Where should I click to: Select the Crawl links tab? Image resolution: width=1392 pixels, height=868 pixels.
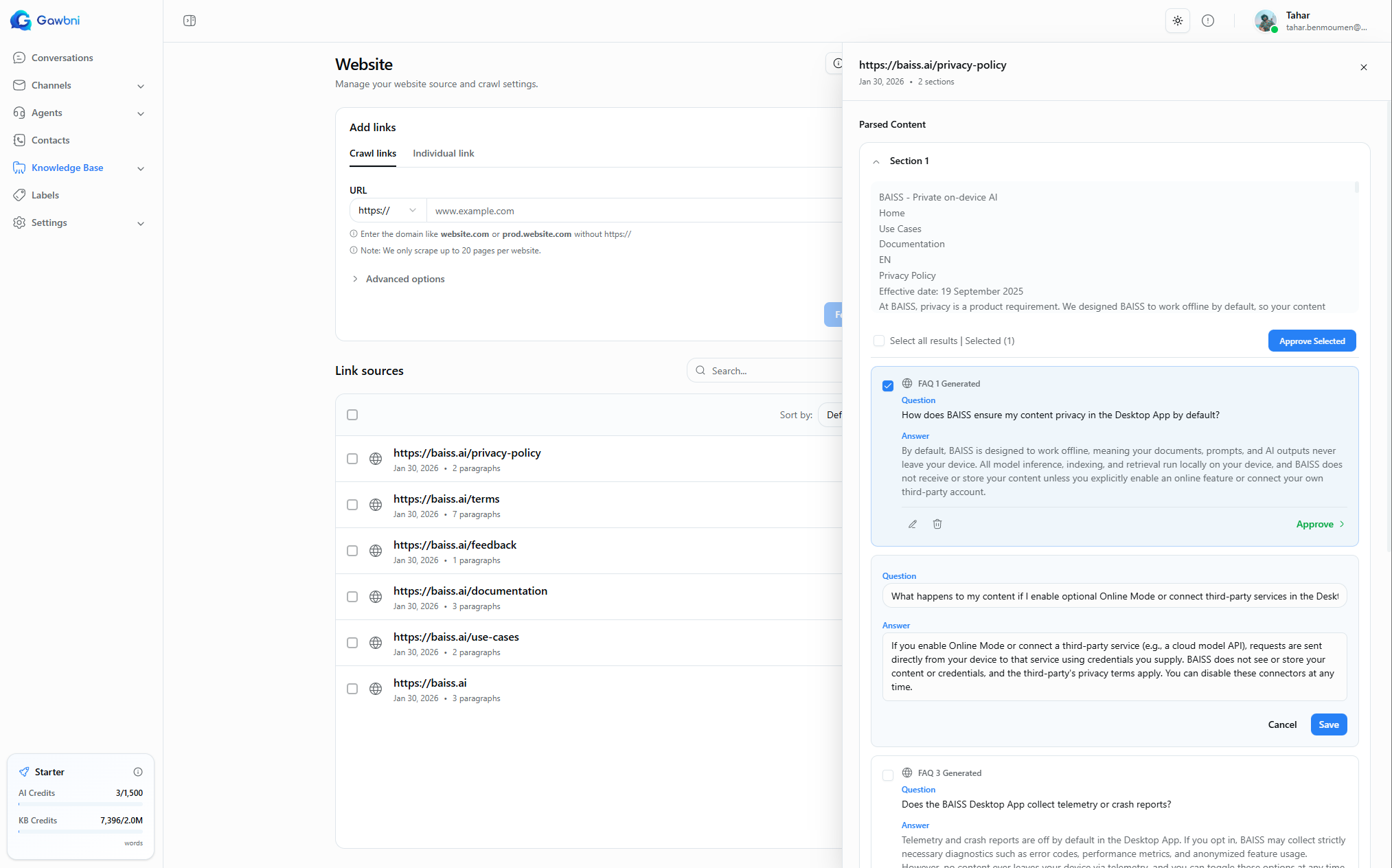point(372,153)
